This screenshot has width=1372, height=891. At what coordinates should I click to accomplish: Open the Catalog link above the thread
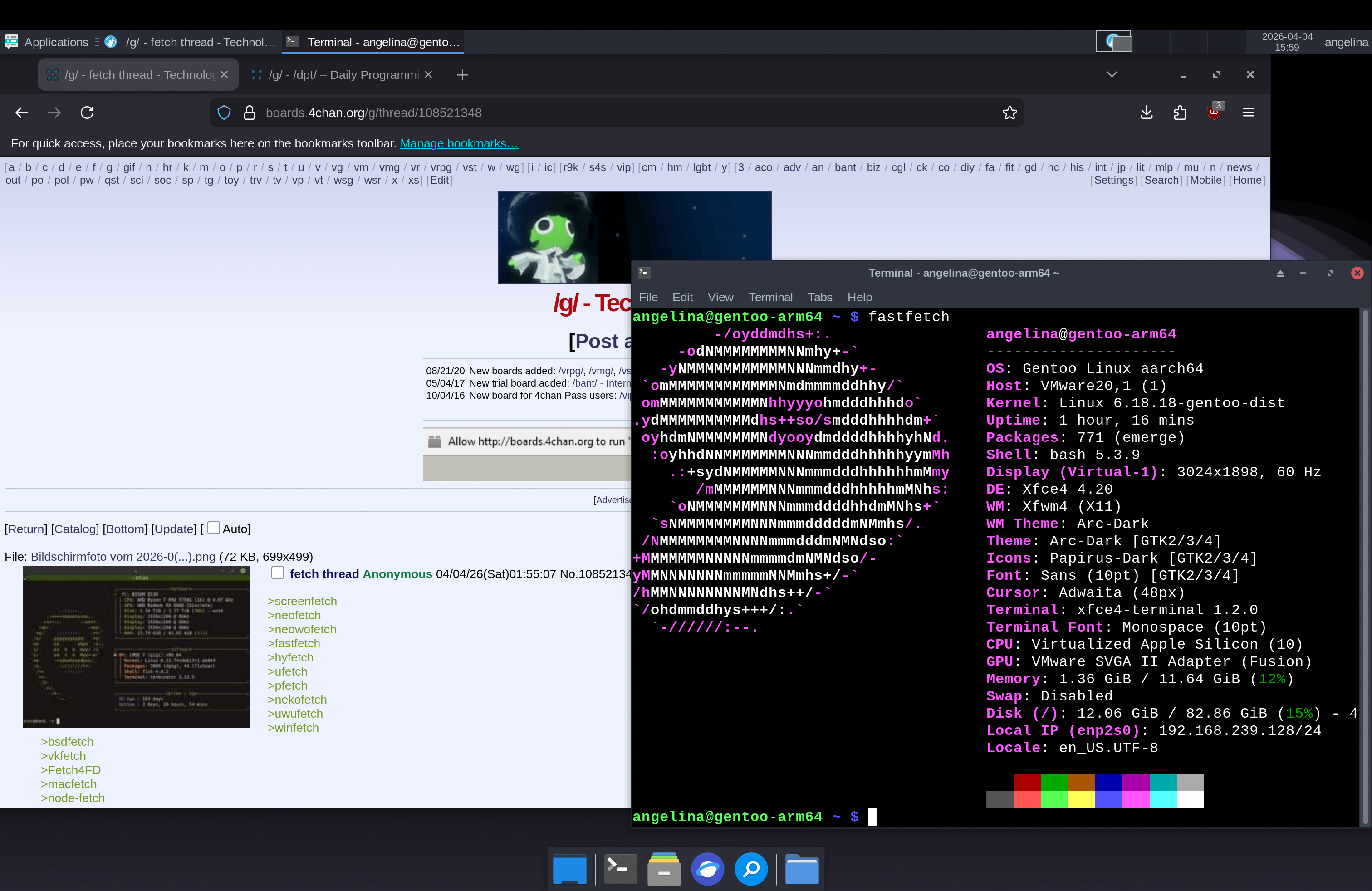tap(75, 529)
